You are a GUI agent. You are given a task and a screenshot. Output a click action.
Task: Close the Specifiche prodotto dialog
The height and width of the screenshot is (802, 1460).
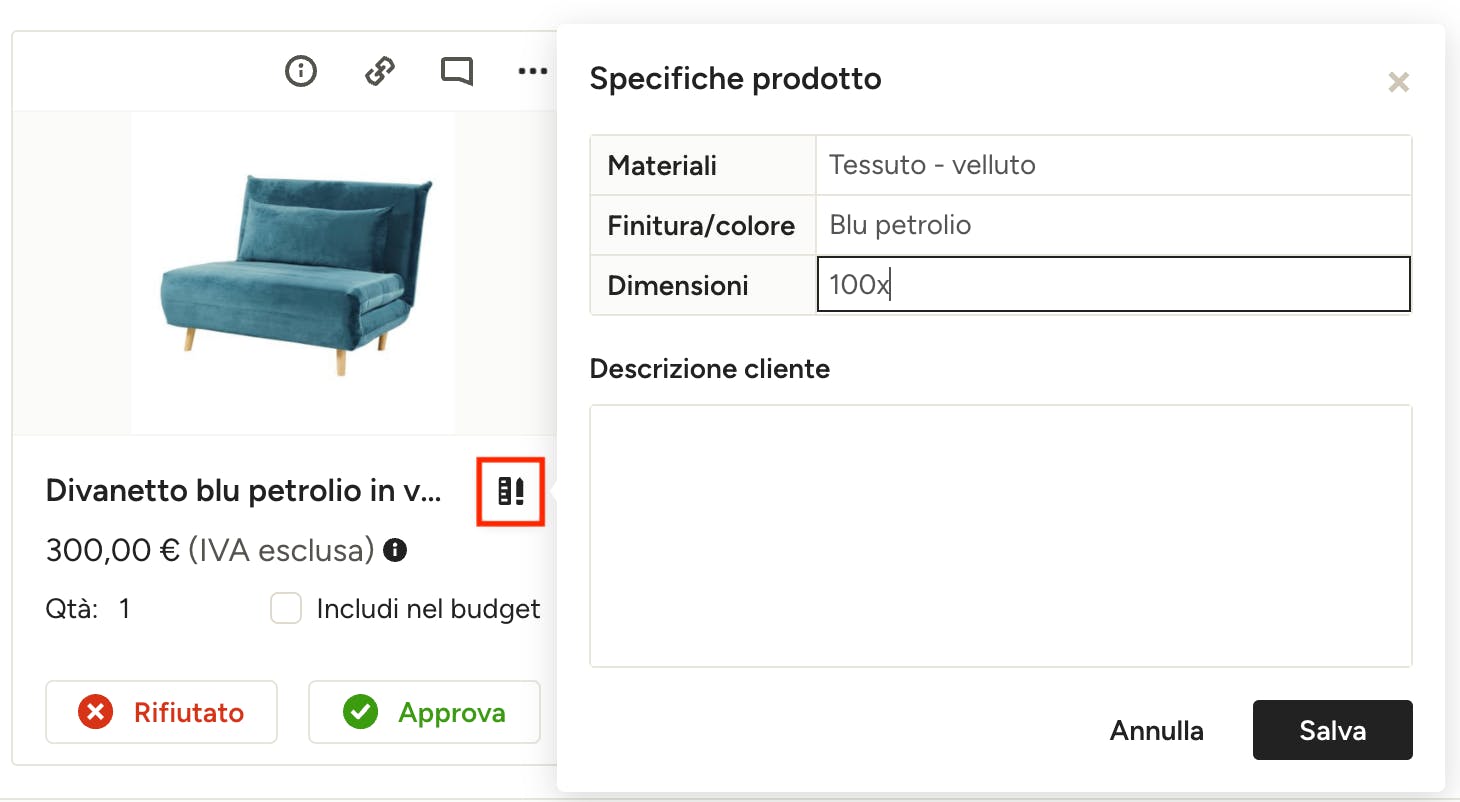1398,82
